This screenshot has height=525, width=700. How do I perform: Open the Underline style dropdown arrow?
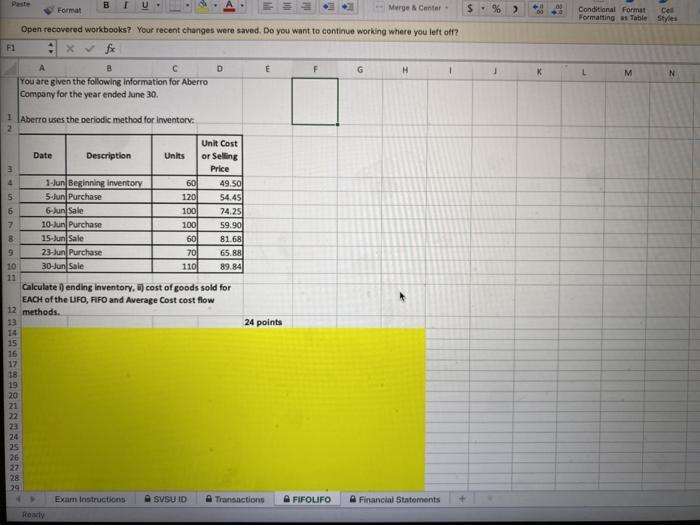[158, 6]
